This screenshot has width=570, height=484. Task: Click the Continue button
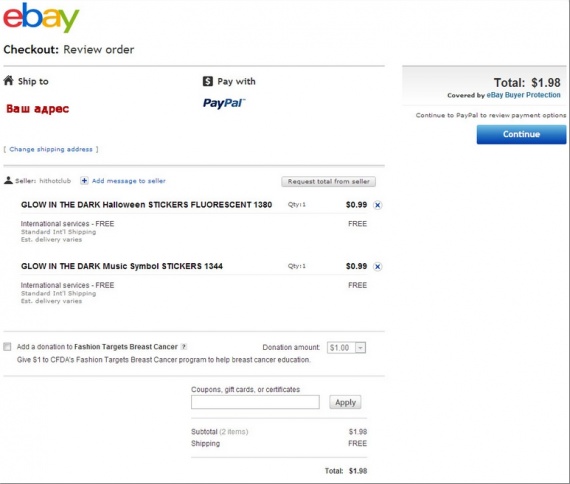(521, 134)
